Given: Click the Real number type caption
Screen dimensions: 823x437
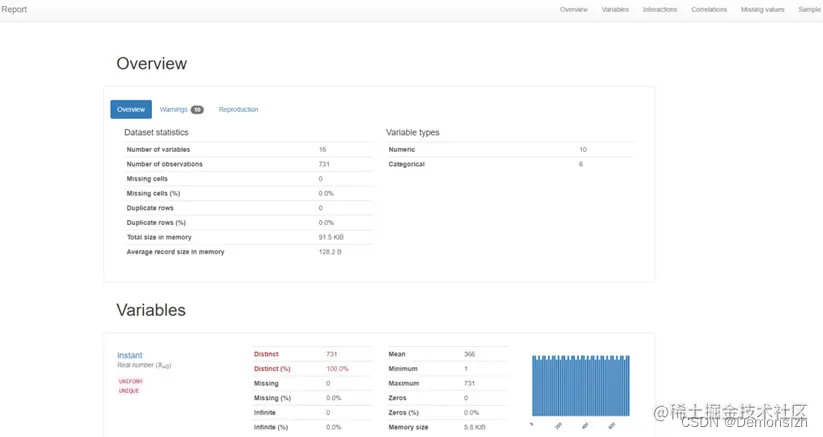Looking at the screenshot, I should pos(144,365).
